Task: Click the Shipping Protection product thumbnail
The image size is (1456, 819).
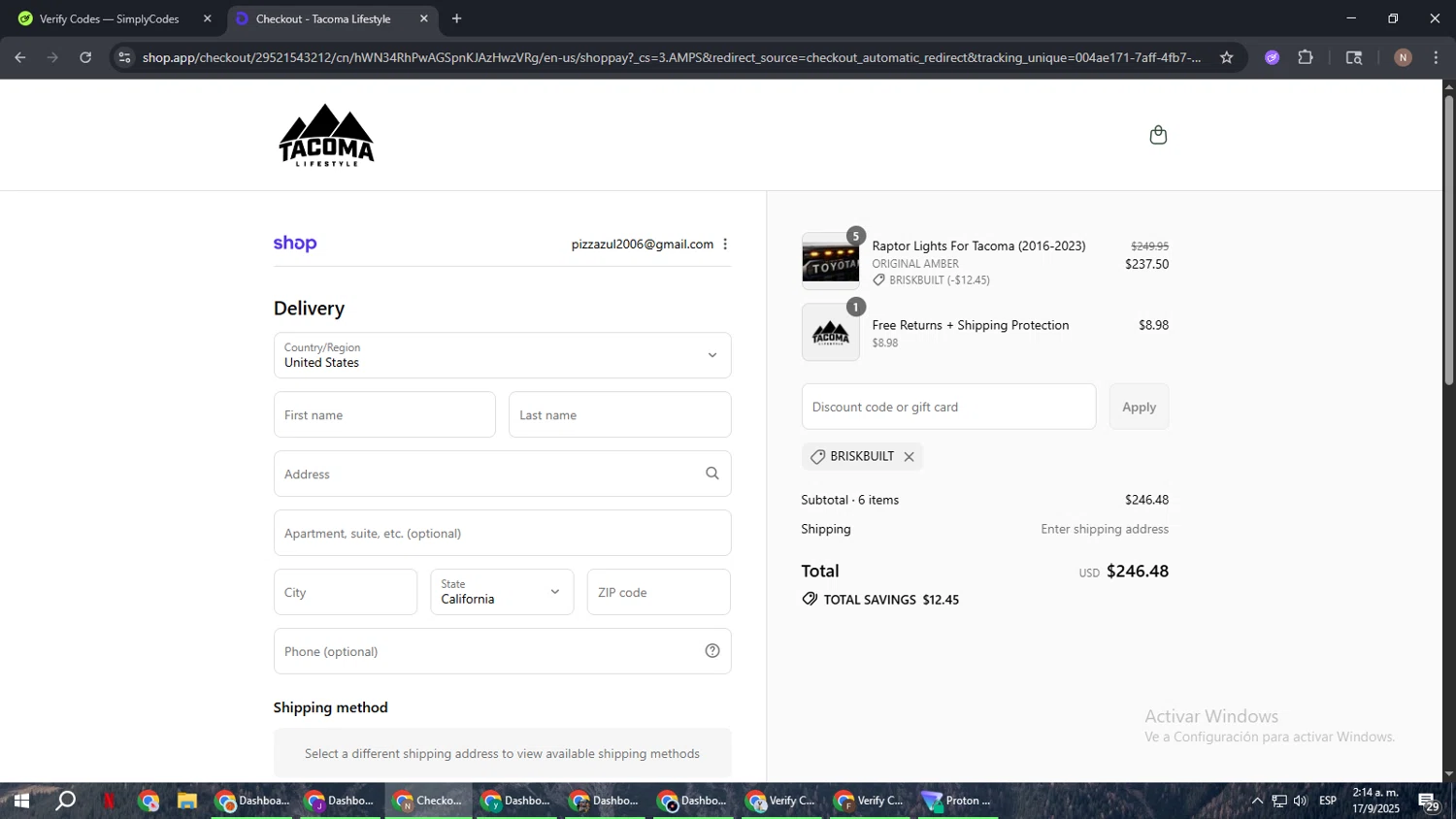Action: [830, 333]
